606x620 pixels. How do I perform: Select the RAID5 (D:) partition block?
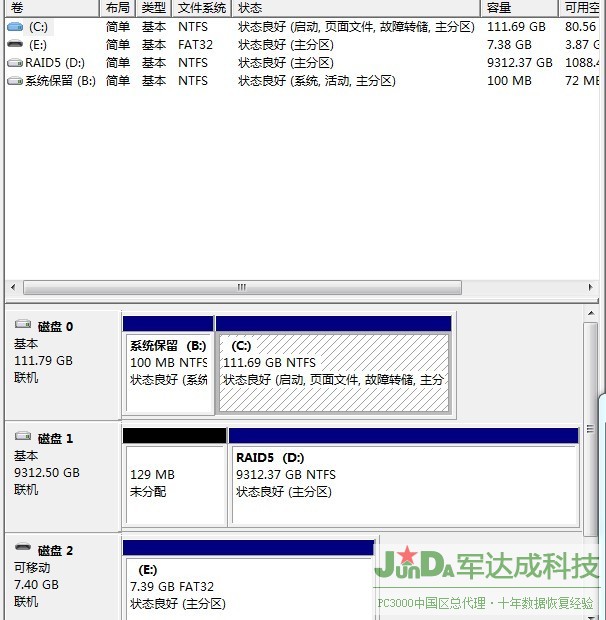tap(404, 477)
